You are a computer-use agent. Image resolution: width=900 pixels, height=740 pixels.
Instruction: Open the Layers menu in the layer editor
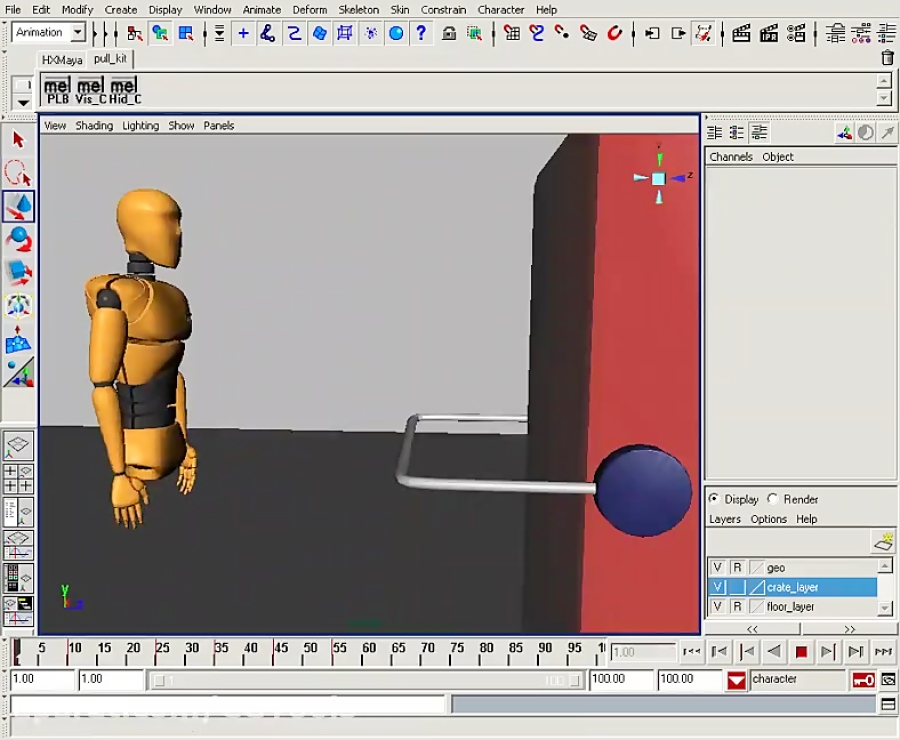click(x=724, y=519)
